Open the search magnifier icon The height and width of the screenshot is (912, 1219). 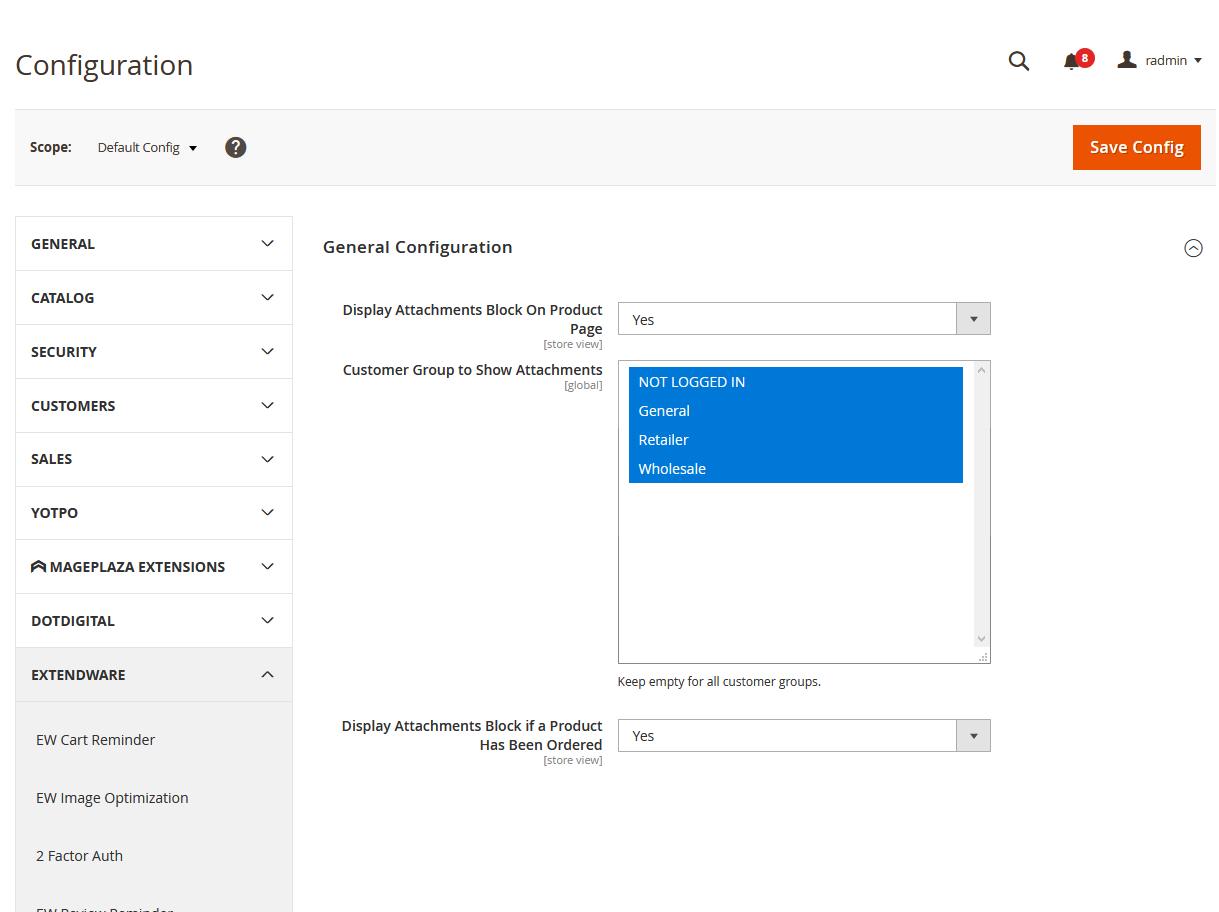pyautogui.click(x=1018, y=61)
